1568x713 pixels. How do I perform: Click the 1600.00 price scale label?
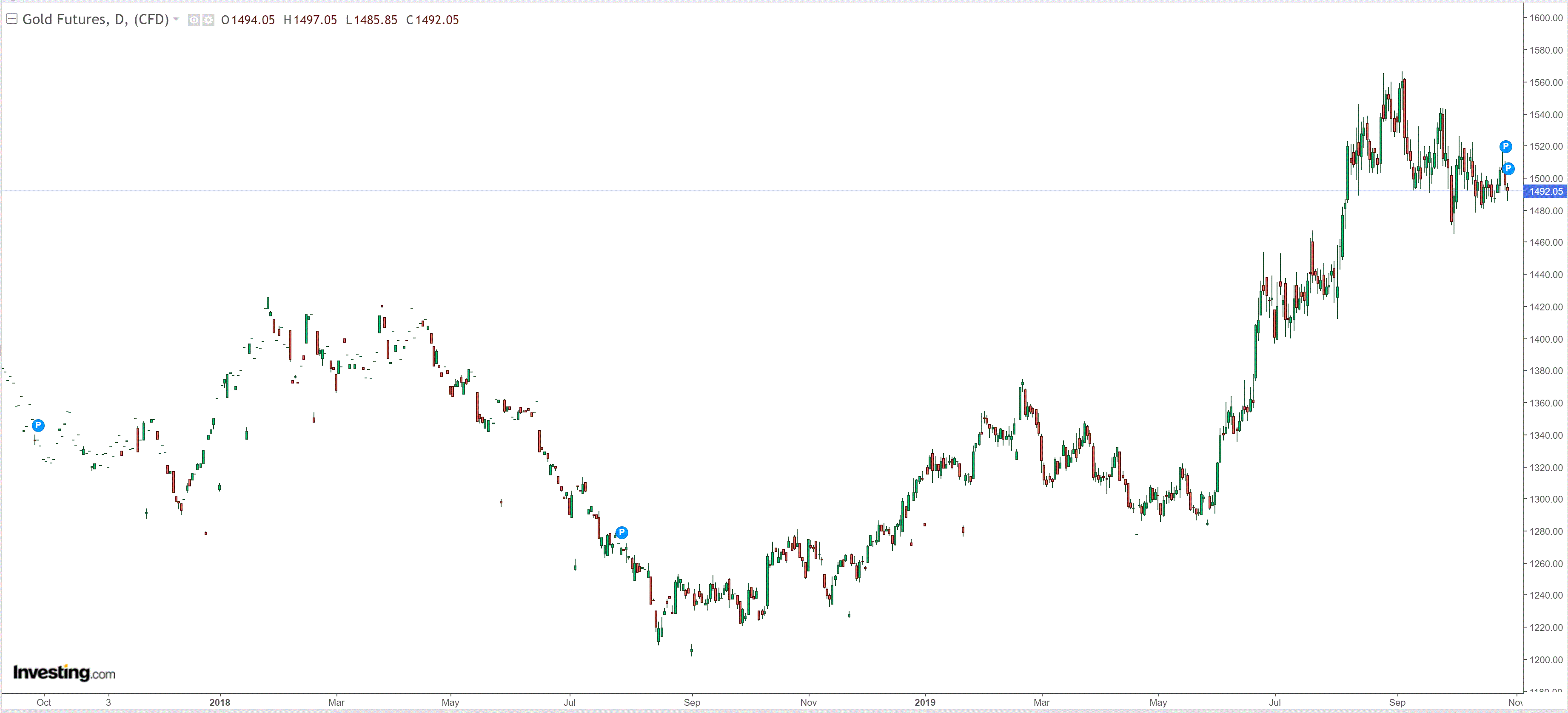coord(1546,18)
